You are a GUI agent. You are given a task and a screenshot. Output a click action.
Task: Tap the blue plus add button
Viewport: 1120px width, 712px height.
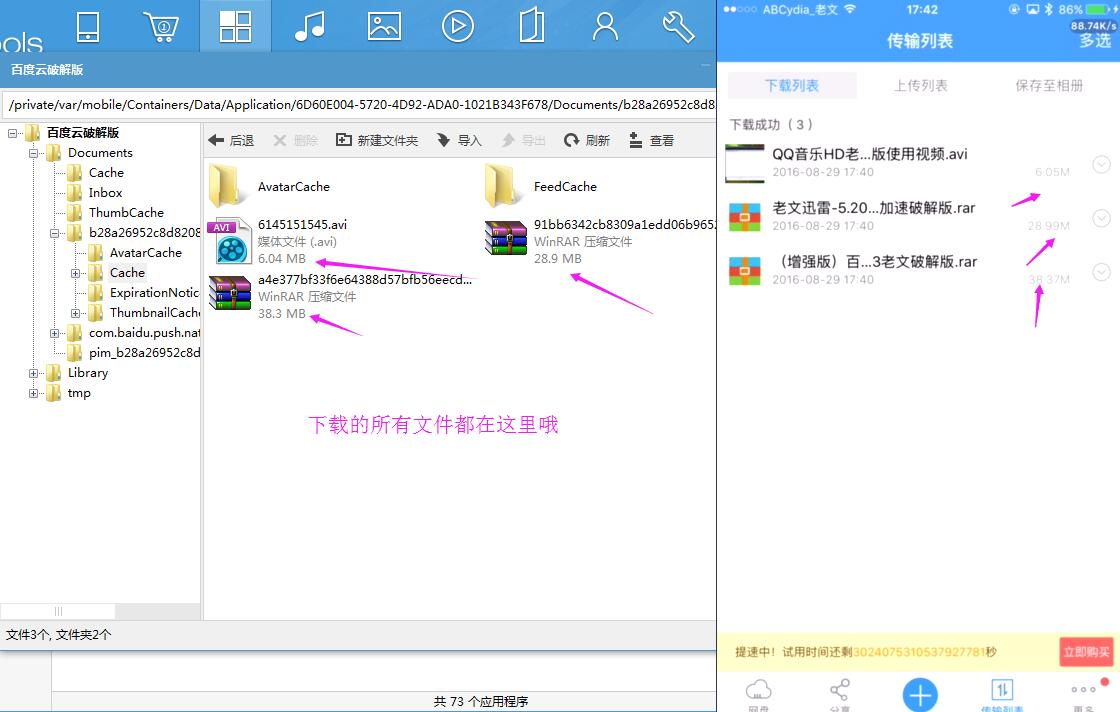(x=920, y=694)
